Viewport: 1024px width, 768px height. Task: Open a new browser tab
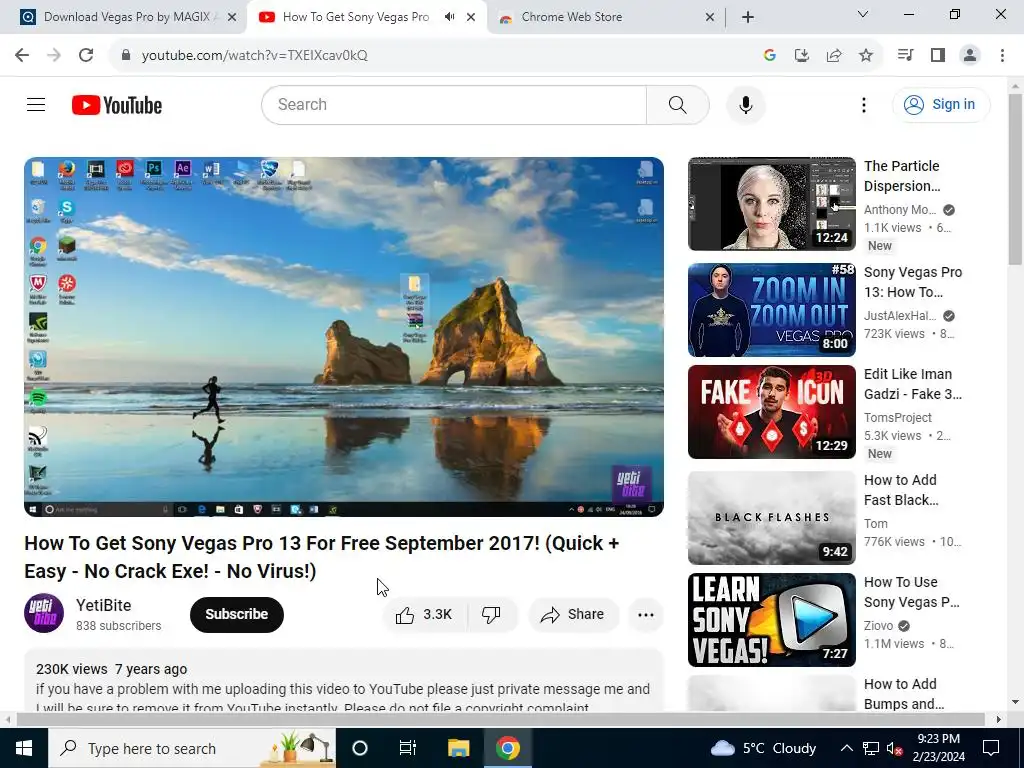tap(748, 18)
